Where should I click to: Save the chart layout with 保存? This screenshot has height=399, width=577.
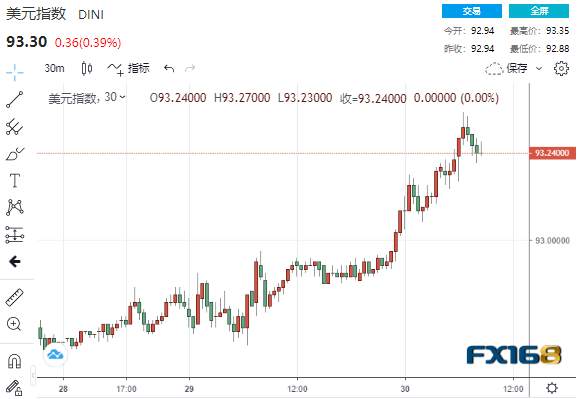click(506, 68)
